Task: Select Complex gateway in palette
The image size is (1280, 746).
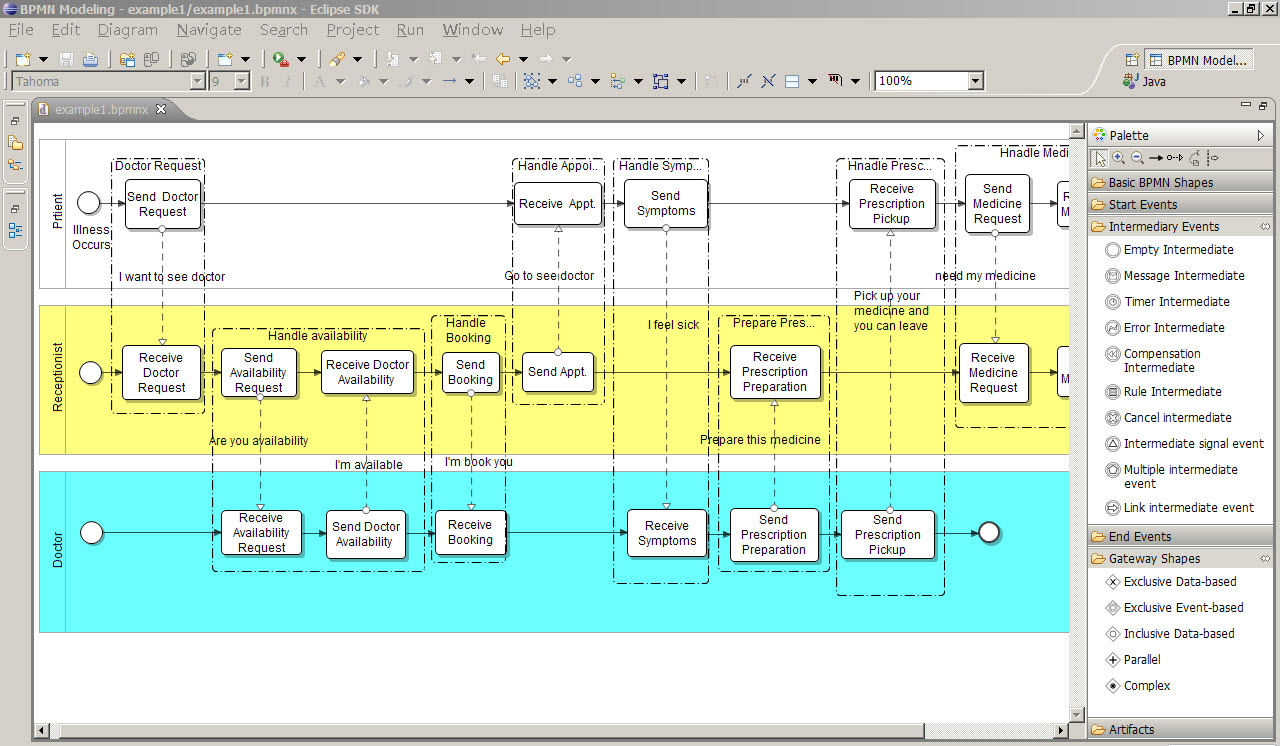Action: point(1136,686)
